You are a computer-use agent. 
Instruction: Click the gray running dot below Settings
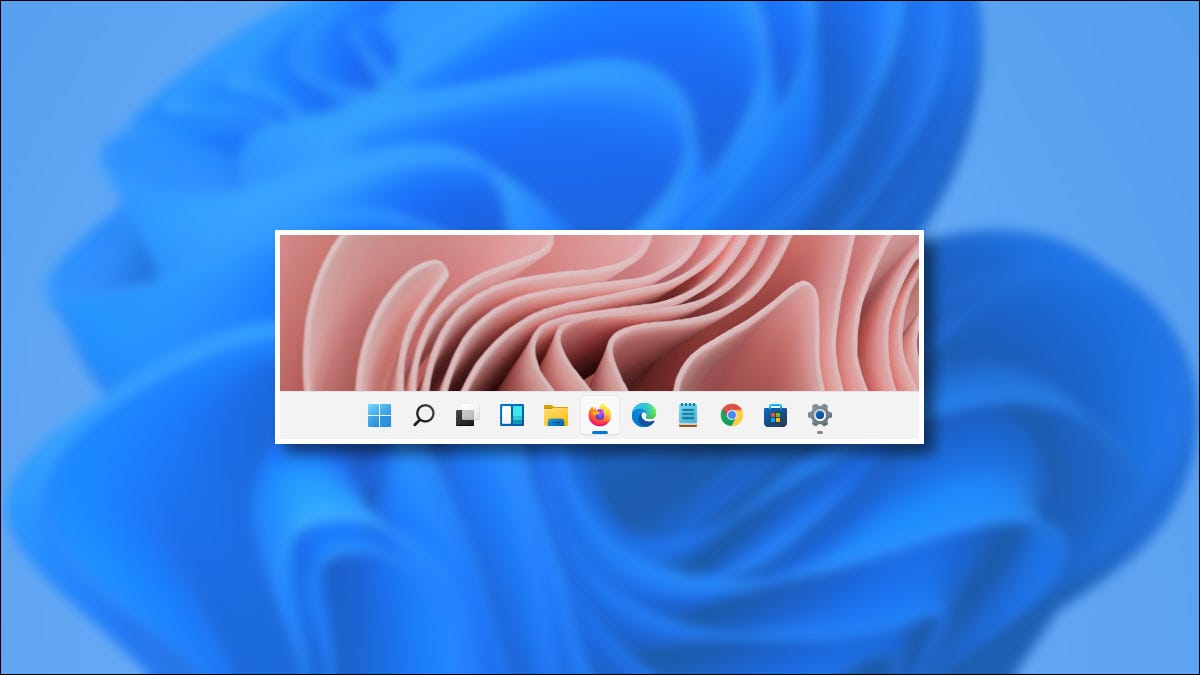[820, 432]
